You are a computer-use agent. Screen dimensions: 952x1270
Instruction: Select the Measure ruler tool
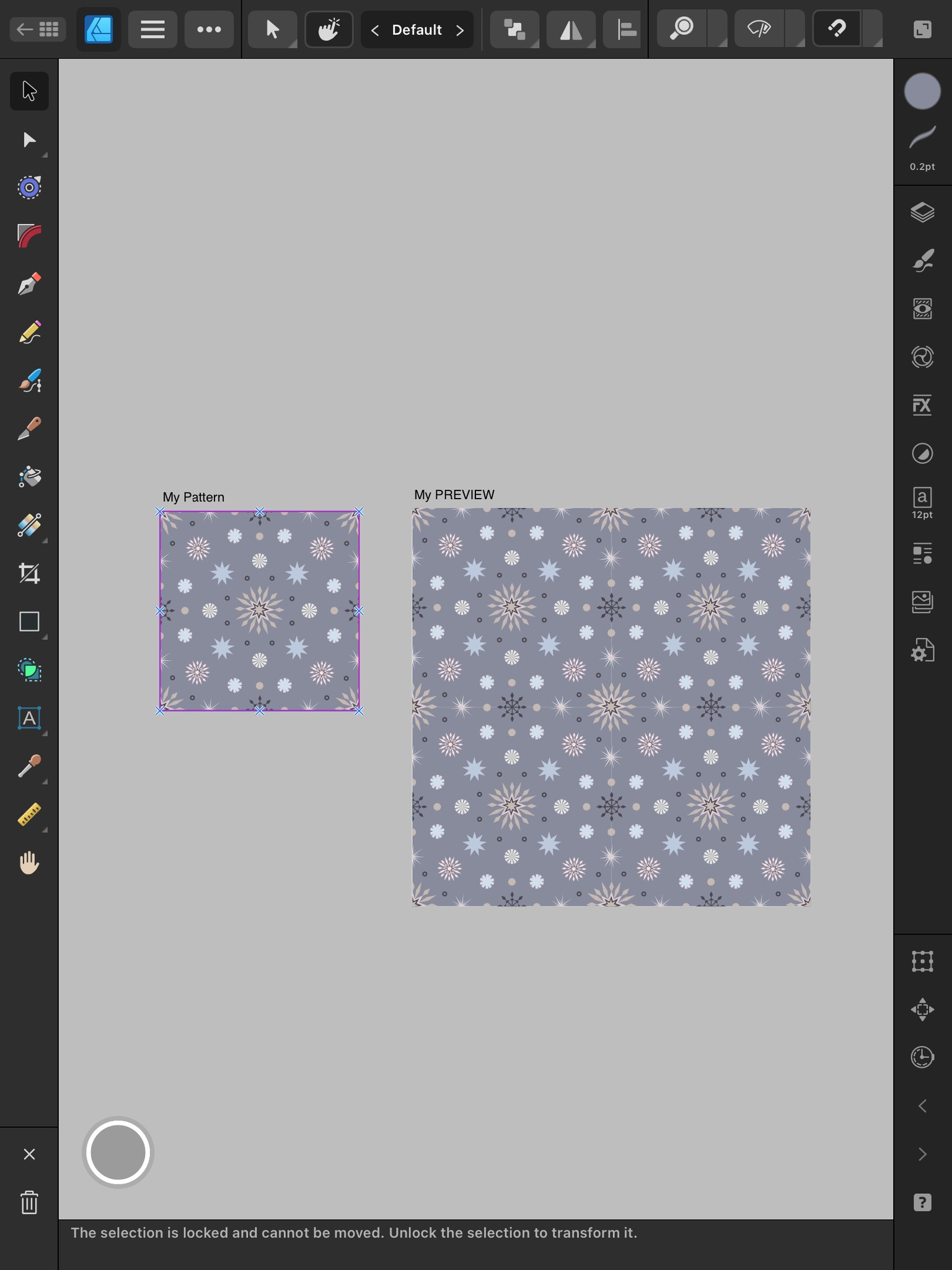[29, 814]
